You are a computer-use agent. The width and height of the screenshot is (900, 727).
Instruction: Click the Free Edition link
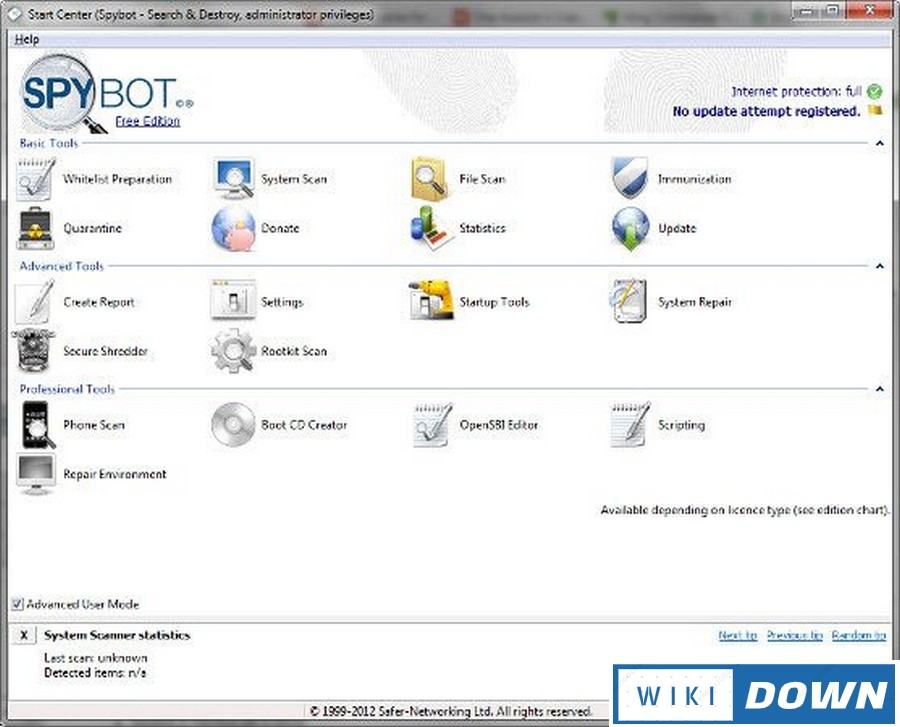148,121
